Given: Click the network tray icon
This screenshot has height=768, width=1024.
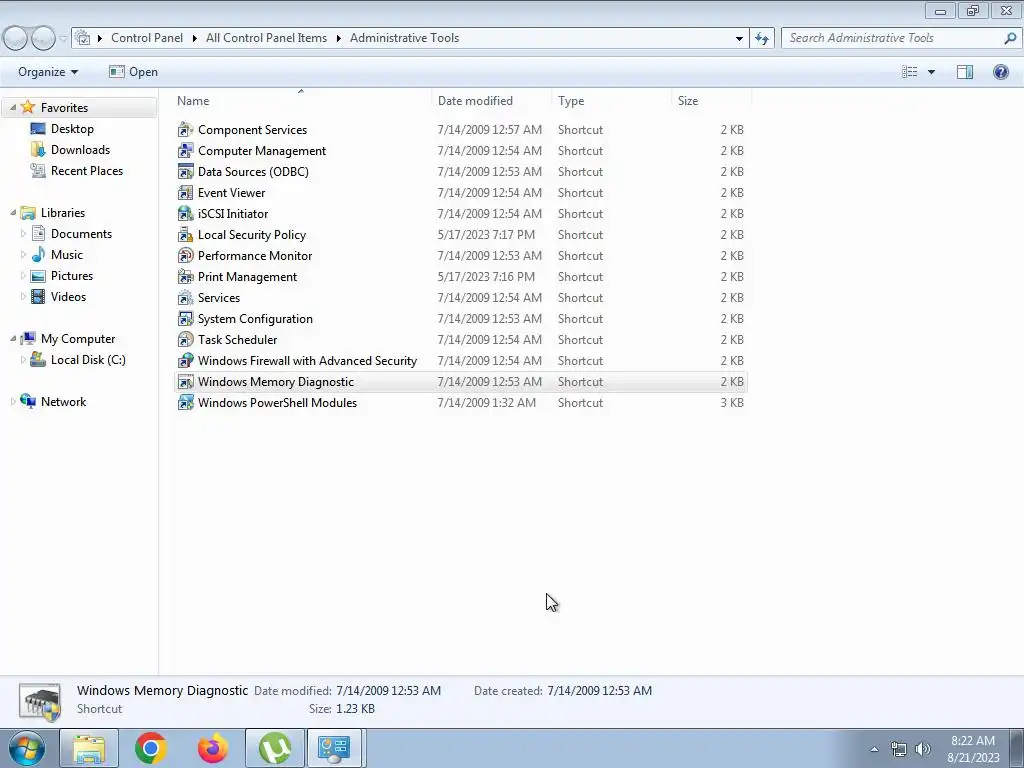Looking at the screenshot, I should point(899,749).
